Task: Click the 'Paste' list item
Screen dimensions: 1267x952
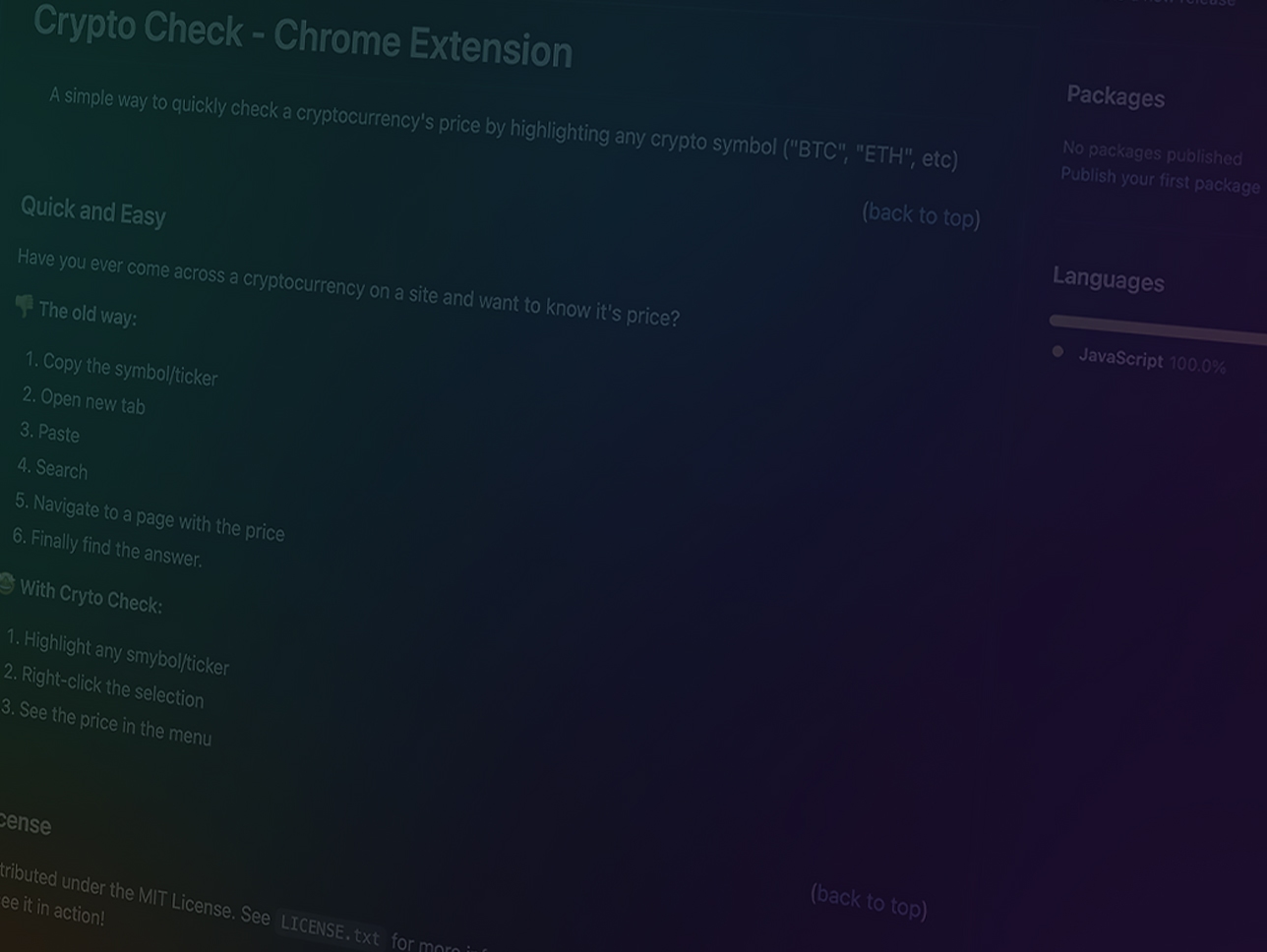Action: tap(59, 433)
